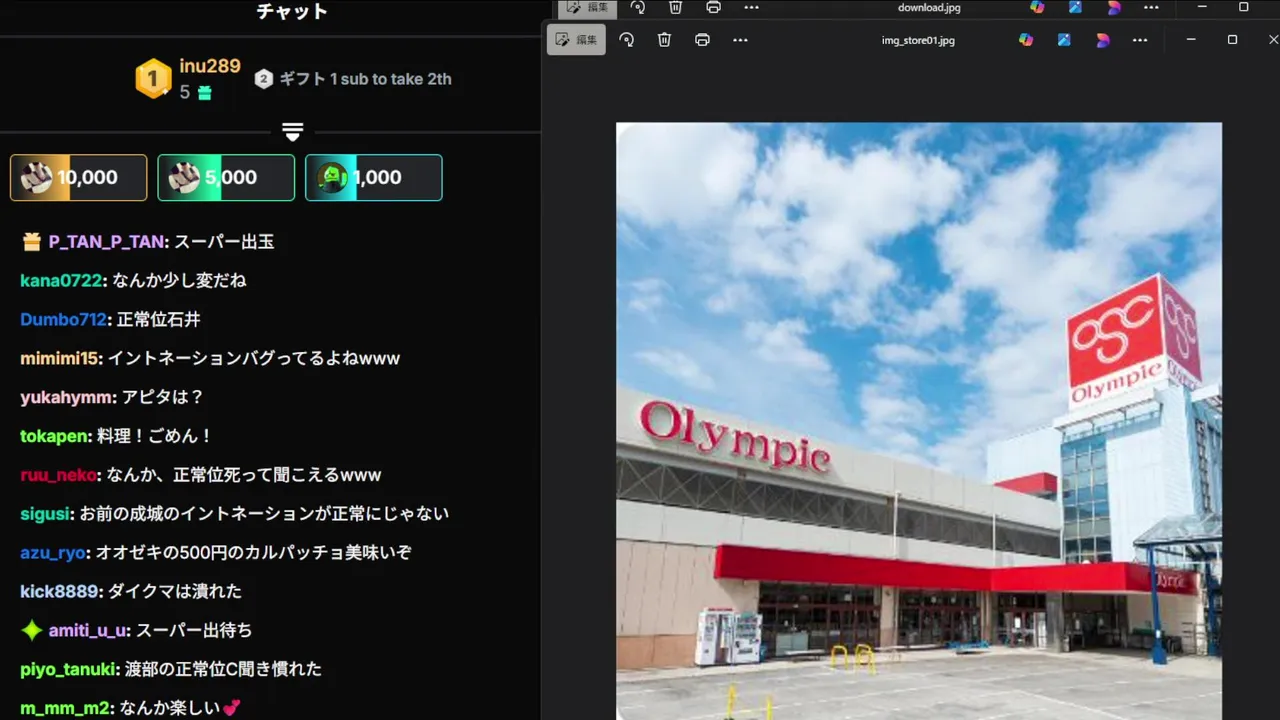
Task: Select the download.jpg window title
Action: point(929,7)
